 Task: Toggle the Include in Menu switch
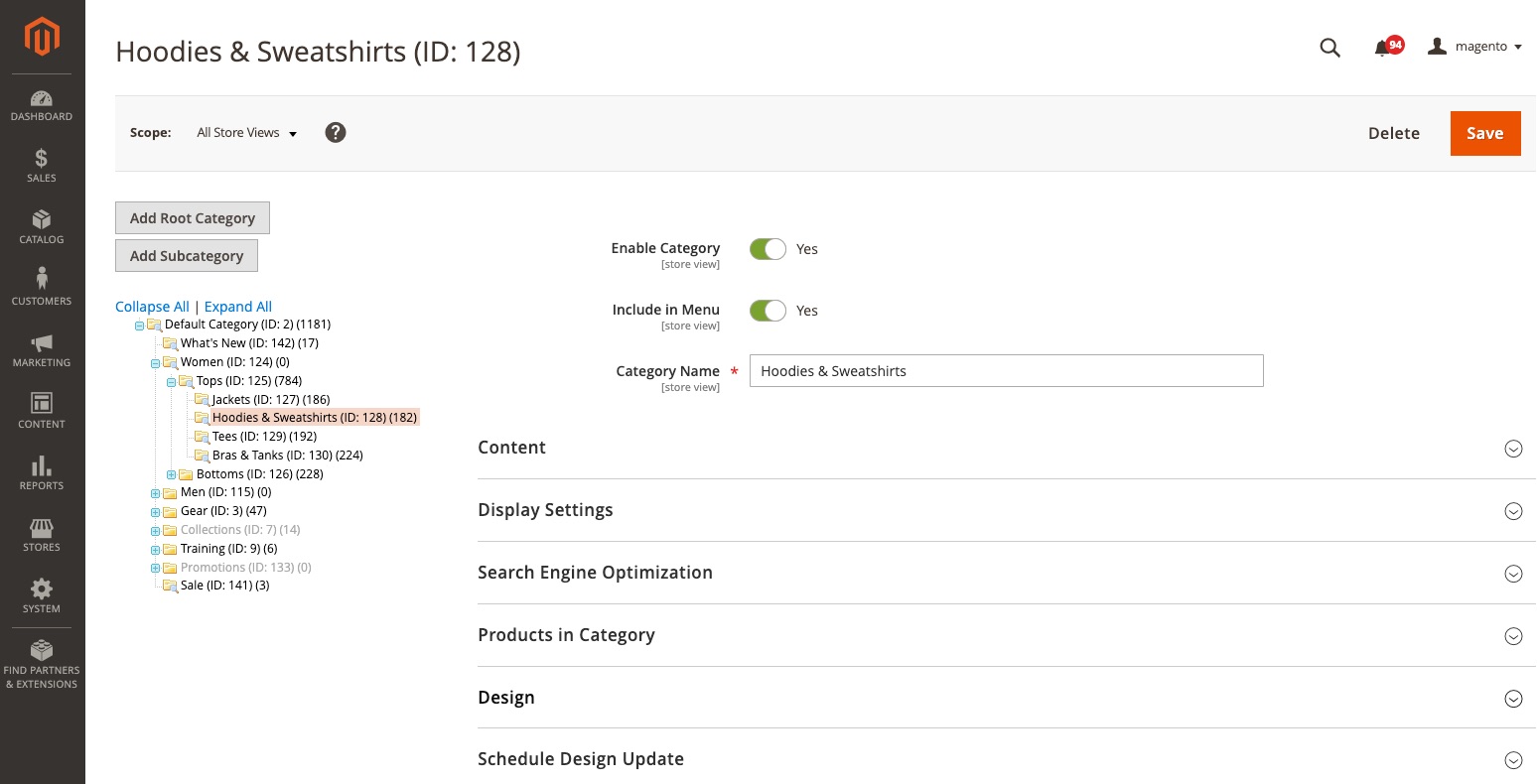[768, 311]
